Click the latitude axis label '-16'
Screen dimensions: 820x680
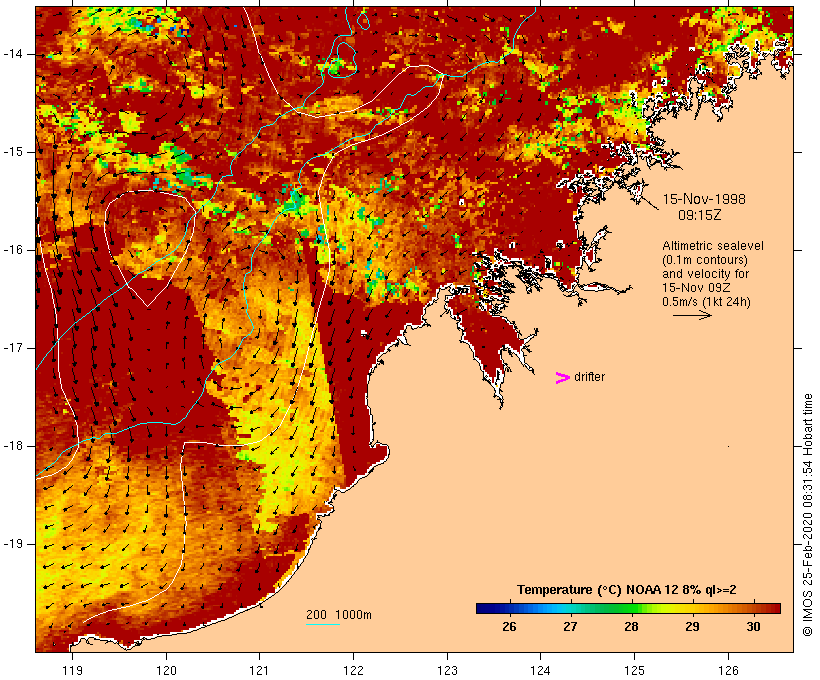[13, 250]
